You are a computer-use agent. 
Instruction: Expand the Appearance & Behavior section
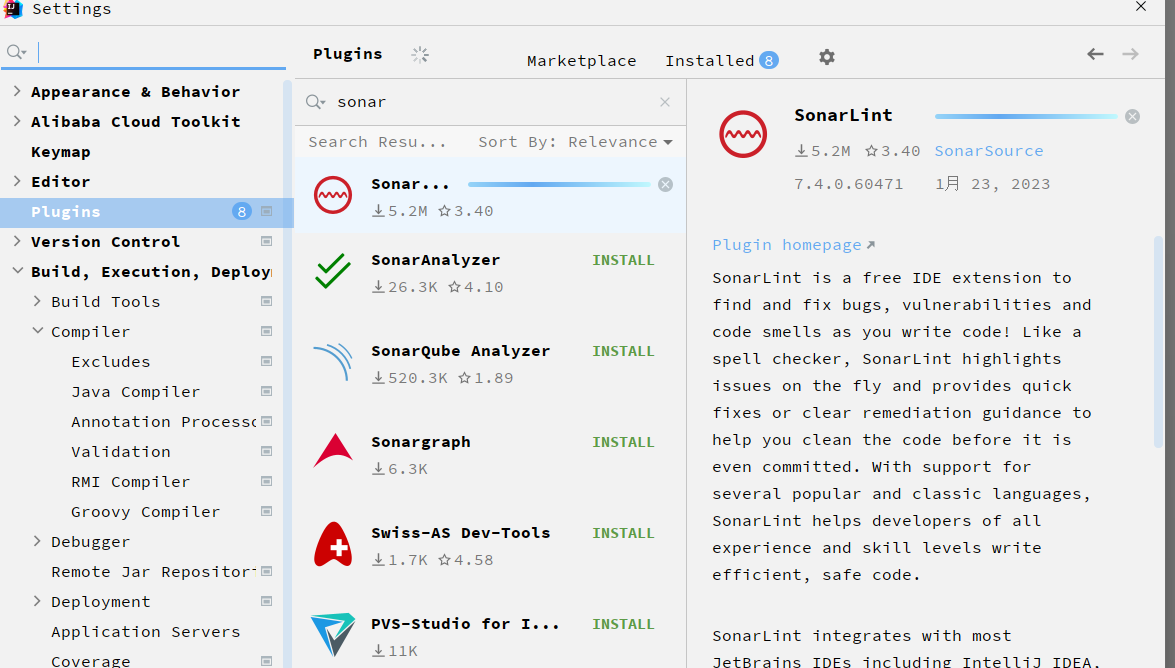16,91
